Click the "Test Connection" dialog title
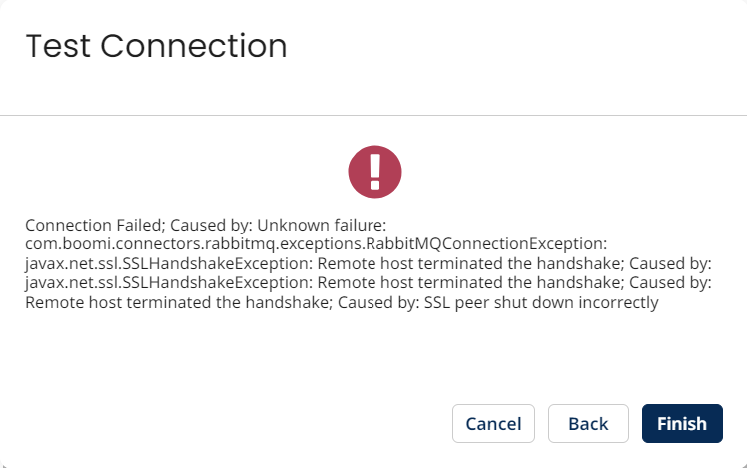The image size is (747, 468). click(156, 46)
